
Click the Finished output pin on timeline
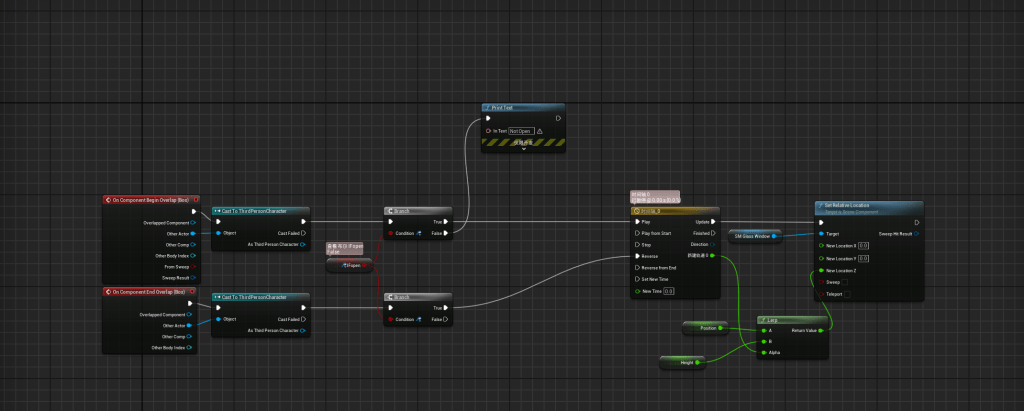713,233
